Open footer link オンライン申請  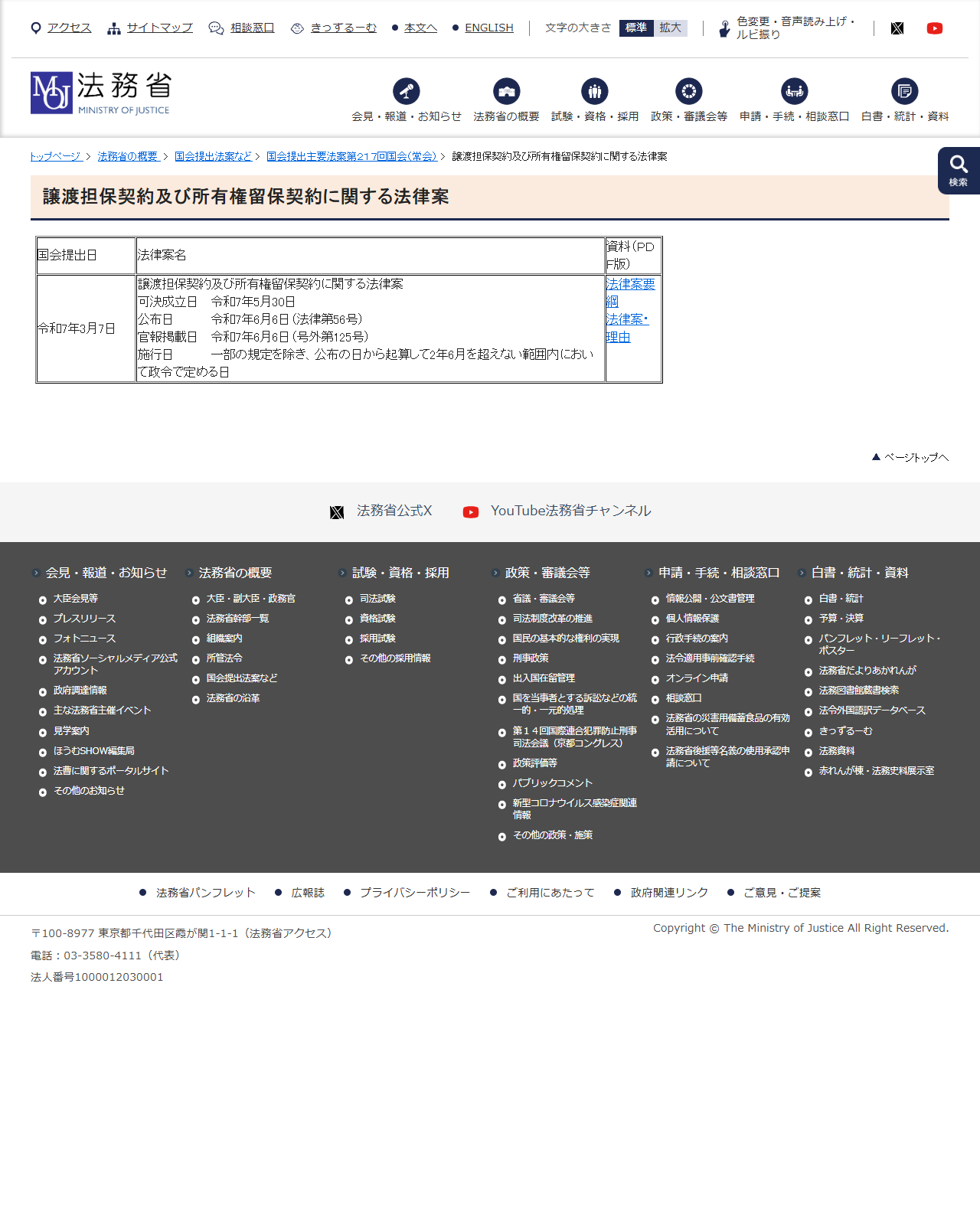click(697, 678)
